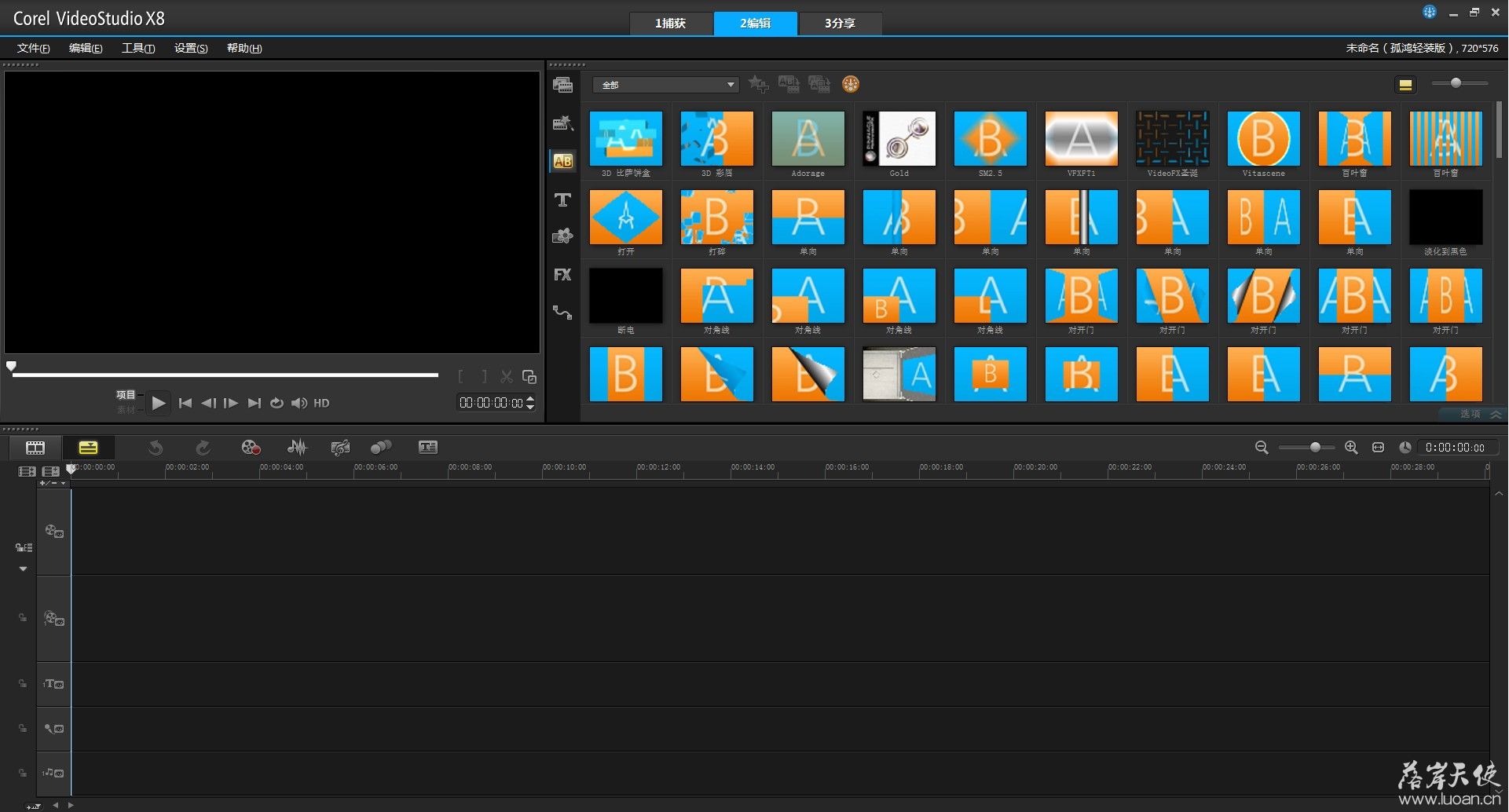
Task: Play the project preview
Action: point(159,403)
